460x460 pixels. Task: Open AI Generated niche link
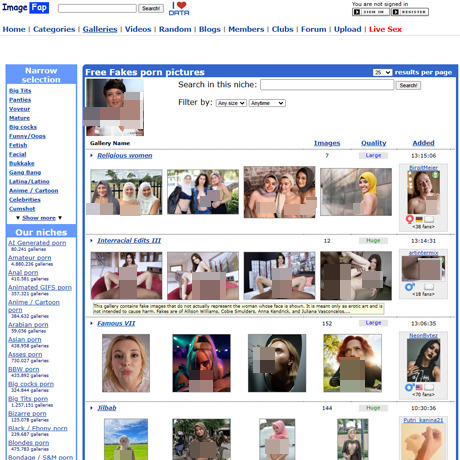tap(37, 243)
